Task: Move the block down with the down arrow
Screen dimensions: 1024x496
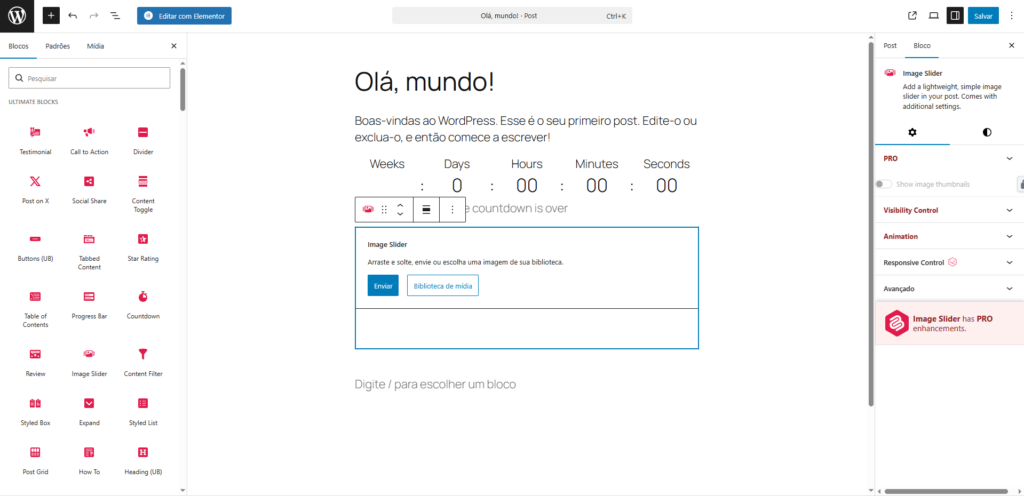Action: [400, 214]
